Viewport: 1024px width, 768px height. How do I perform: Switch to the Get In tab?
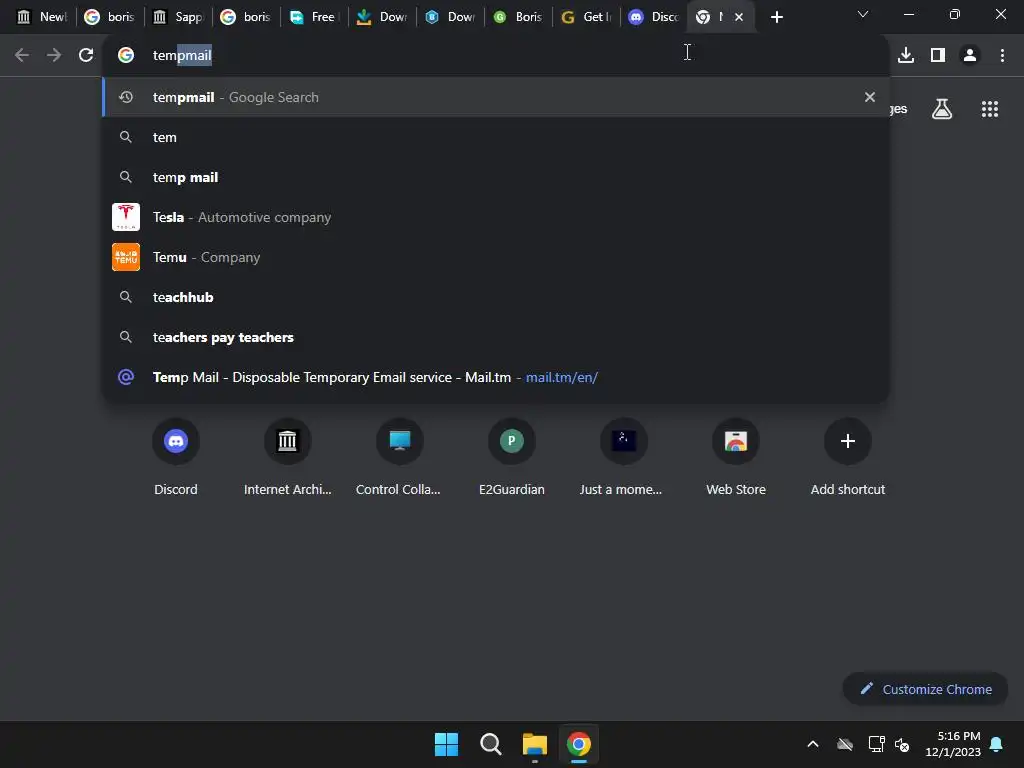click(x=585, y=17)
